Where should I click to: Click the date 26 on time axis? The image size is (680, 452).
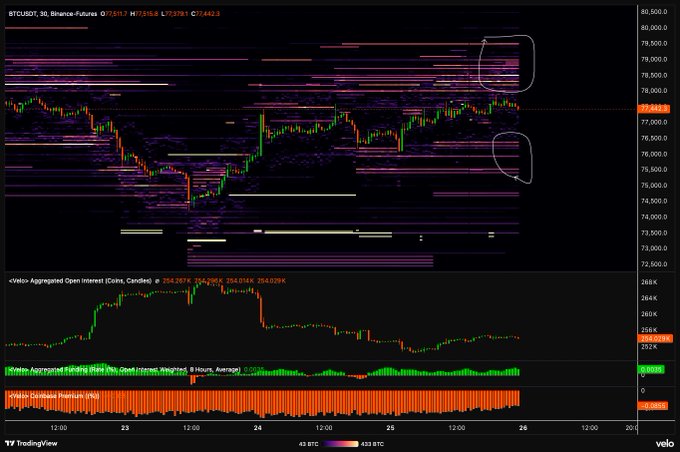523,428
